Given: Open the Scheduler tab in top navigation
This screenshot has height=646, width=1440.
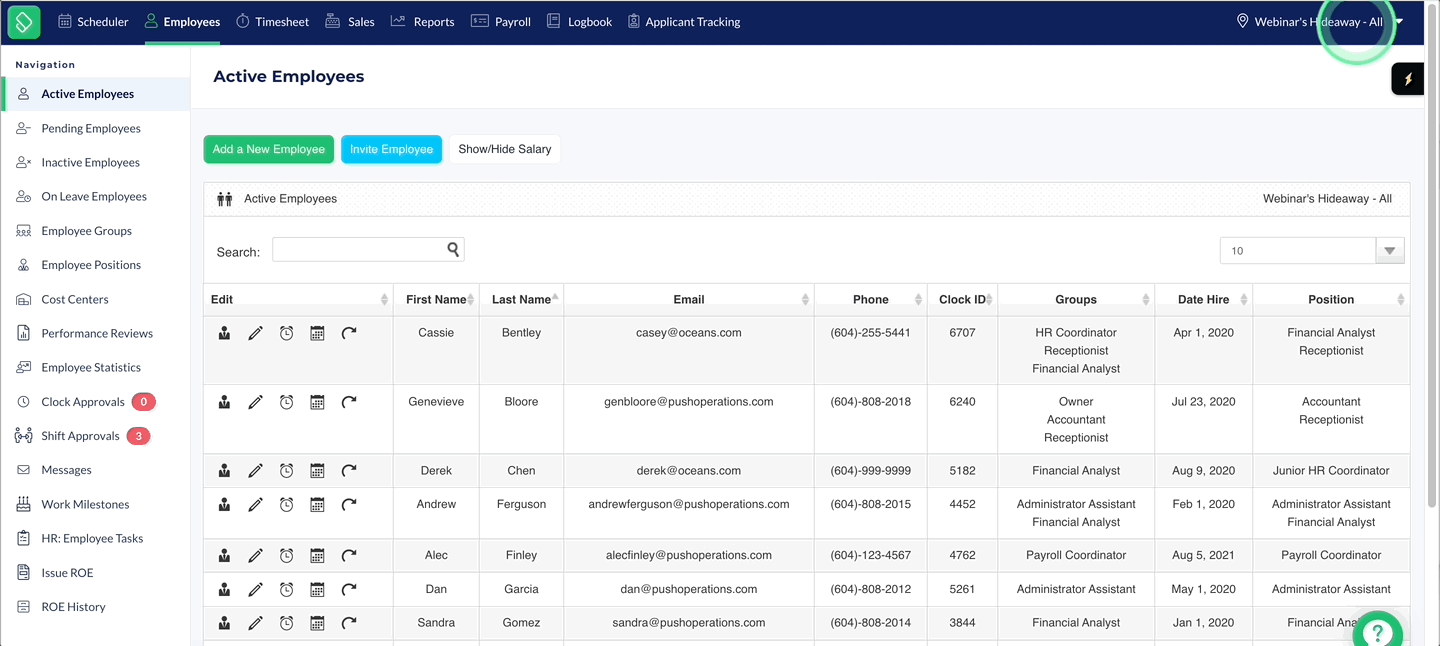Looking at the screenshot, I should [x=94, y=21].
